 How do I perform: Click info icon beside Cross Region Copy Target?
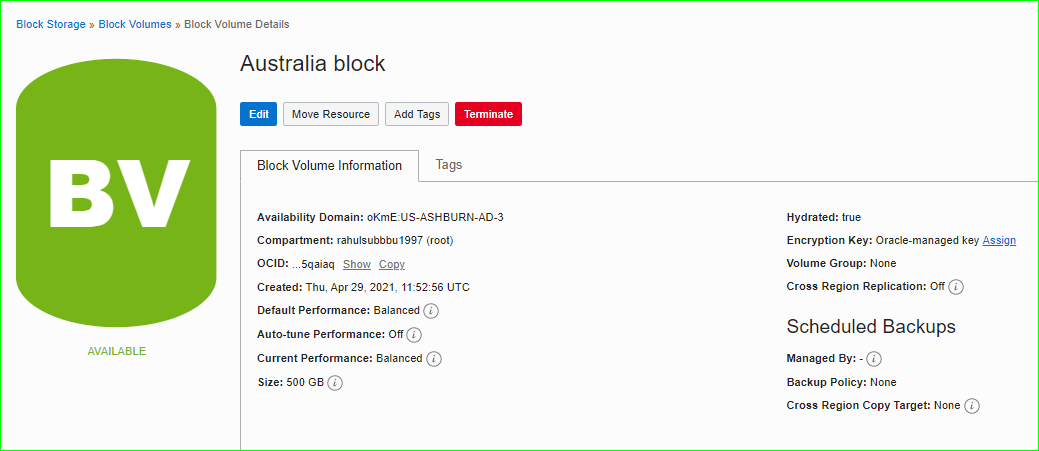click(972, 406)
